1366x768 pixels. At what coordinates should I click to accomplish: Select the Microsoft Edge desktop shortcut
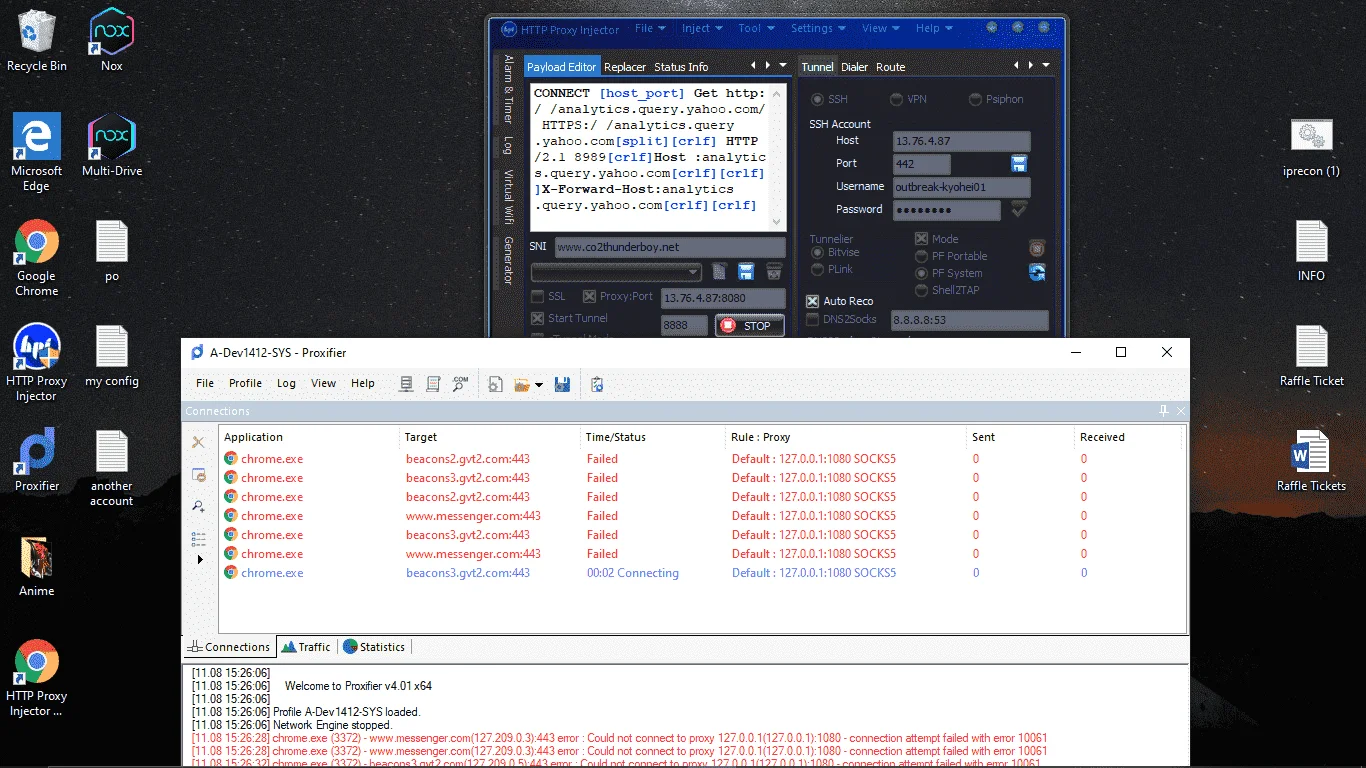[37, 152]
